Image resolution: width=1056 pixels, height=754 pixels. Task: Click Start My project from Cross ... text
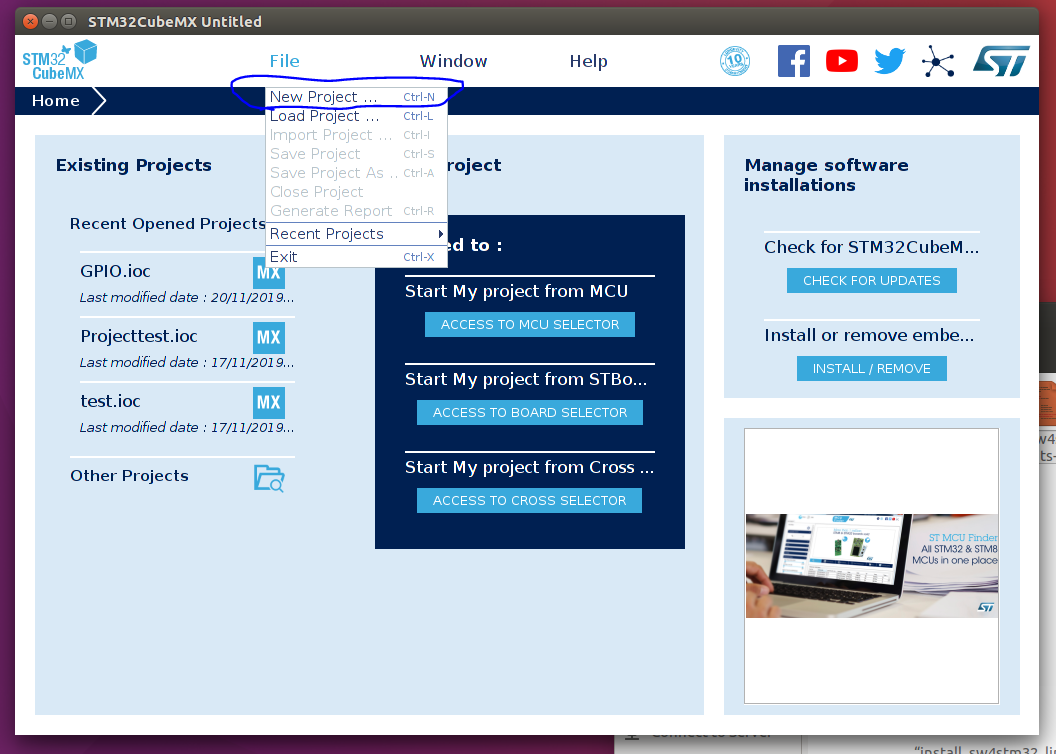pos(529,468)
